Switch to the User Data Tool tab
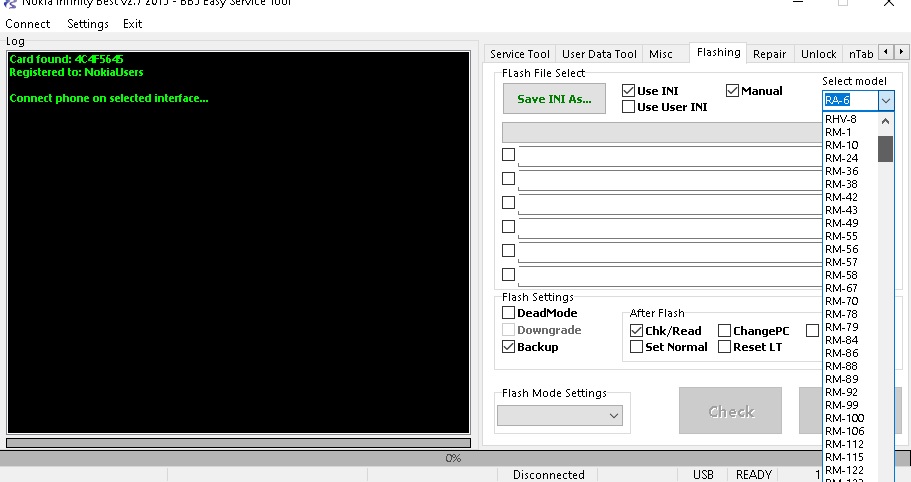 (600, 54)
